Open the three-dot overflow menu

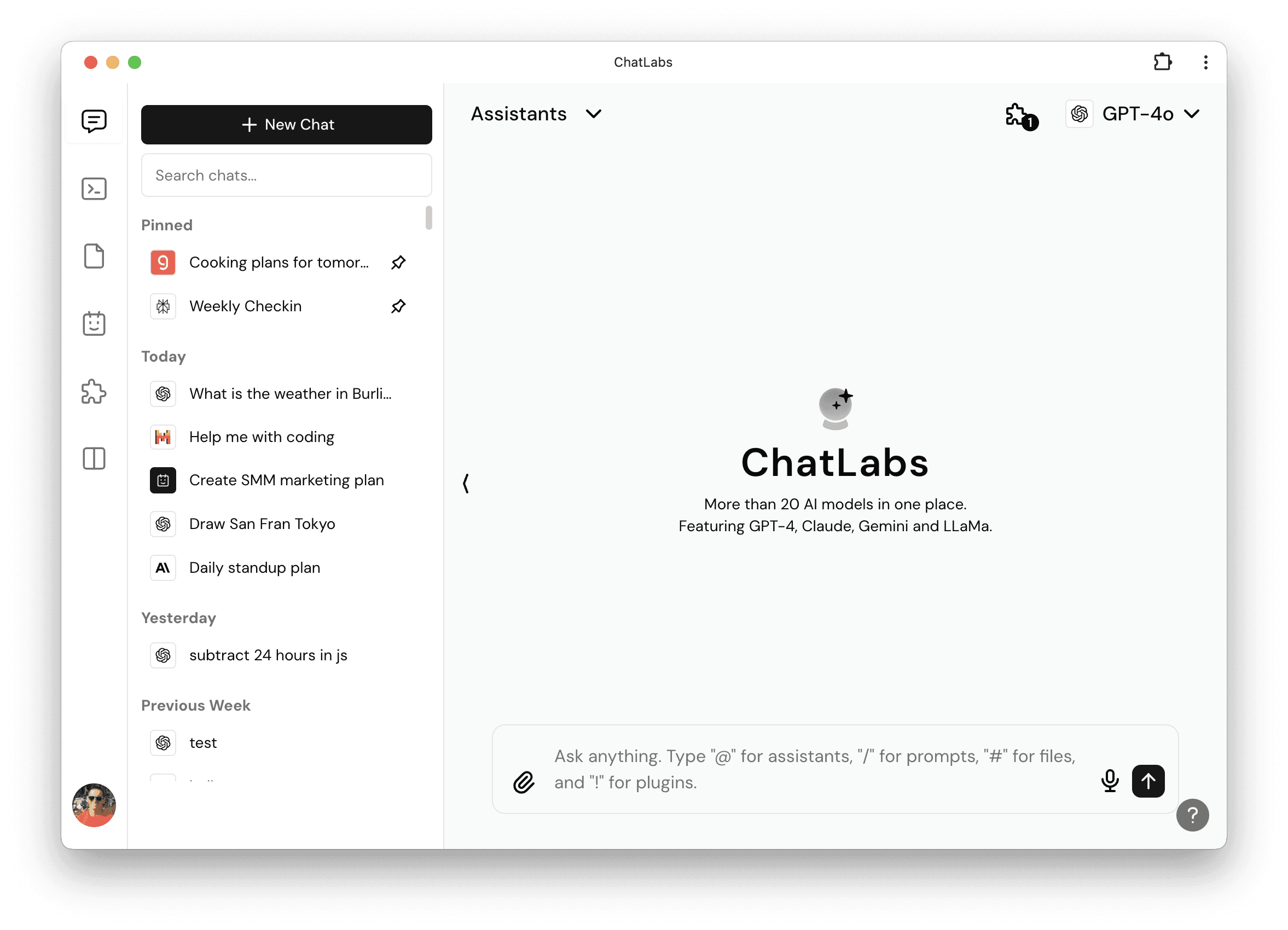click(1206, 62)
